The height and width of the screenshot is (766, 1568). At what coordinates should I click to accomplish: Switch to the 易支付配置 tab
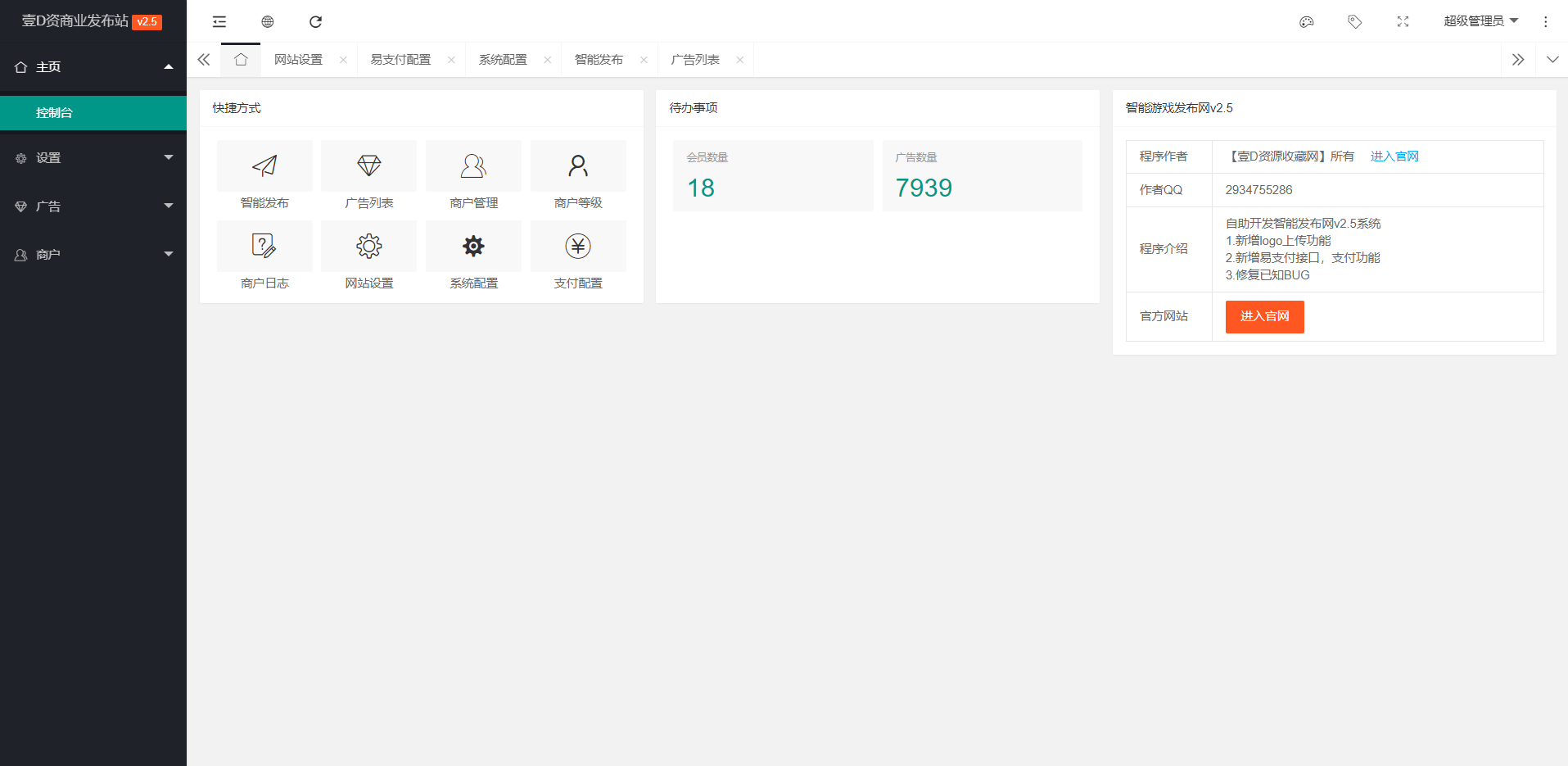pos(400,60)
